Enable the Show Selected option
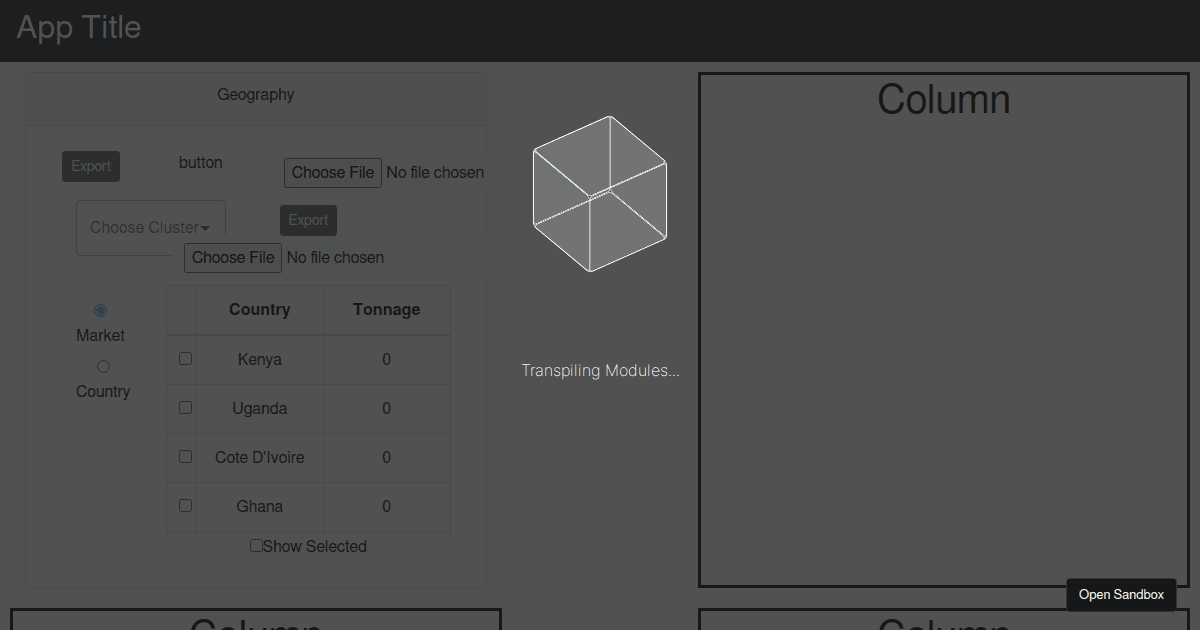Screen dimensions: 1200x630 (256, 545)
